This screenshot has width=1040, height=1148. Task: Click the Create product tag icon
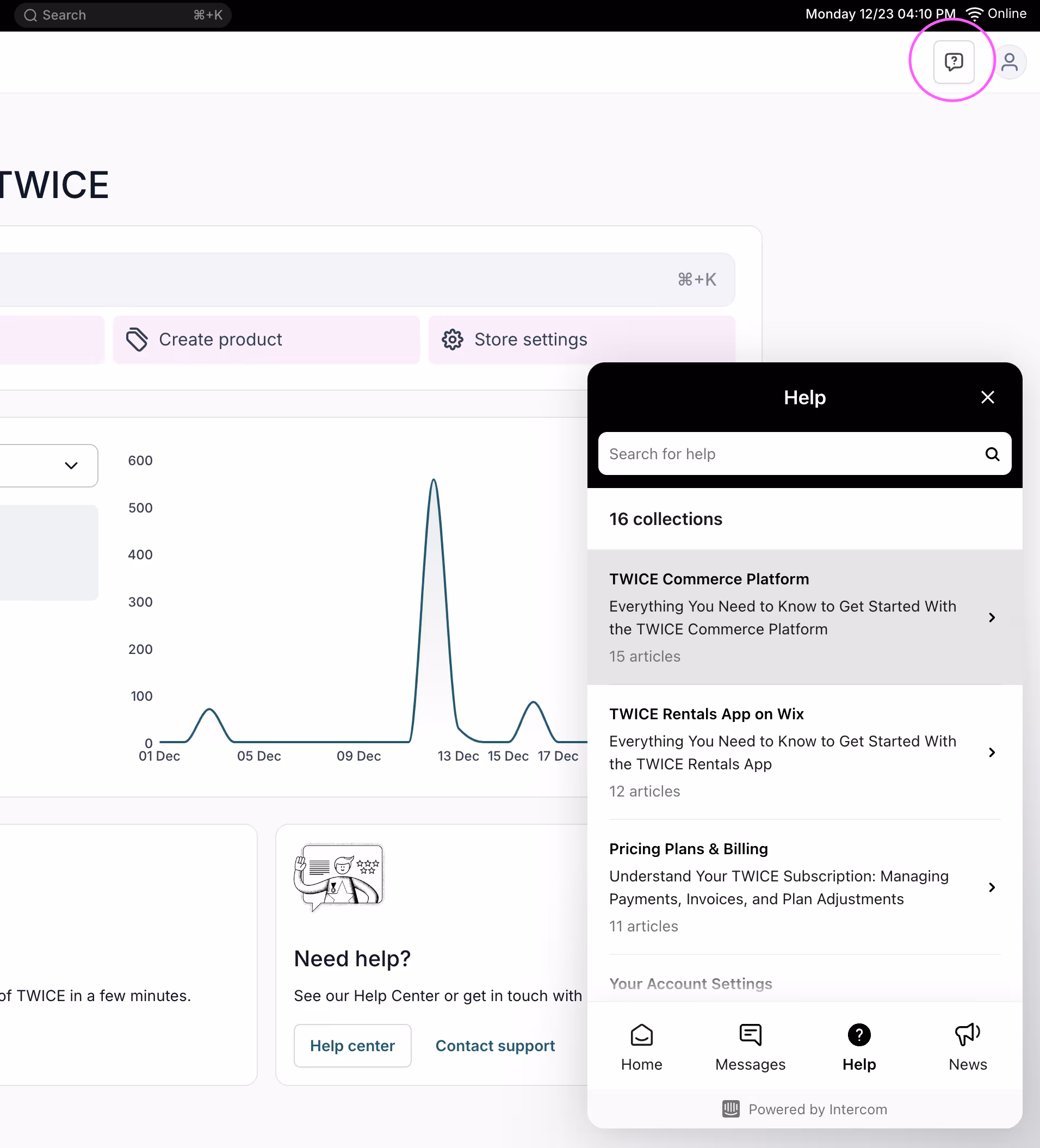pyautogui.click(x=137, y=340)
